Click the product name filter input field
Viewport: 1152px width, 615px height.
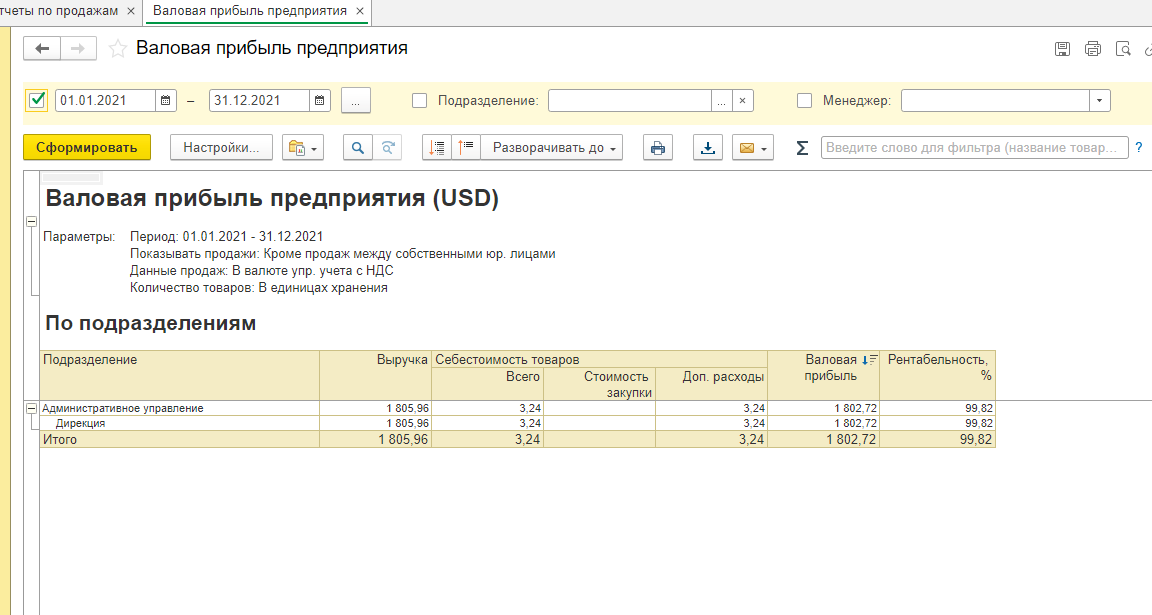974,148
